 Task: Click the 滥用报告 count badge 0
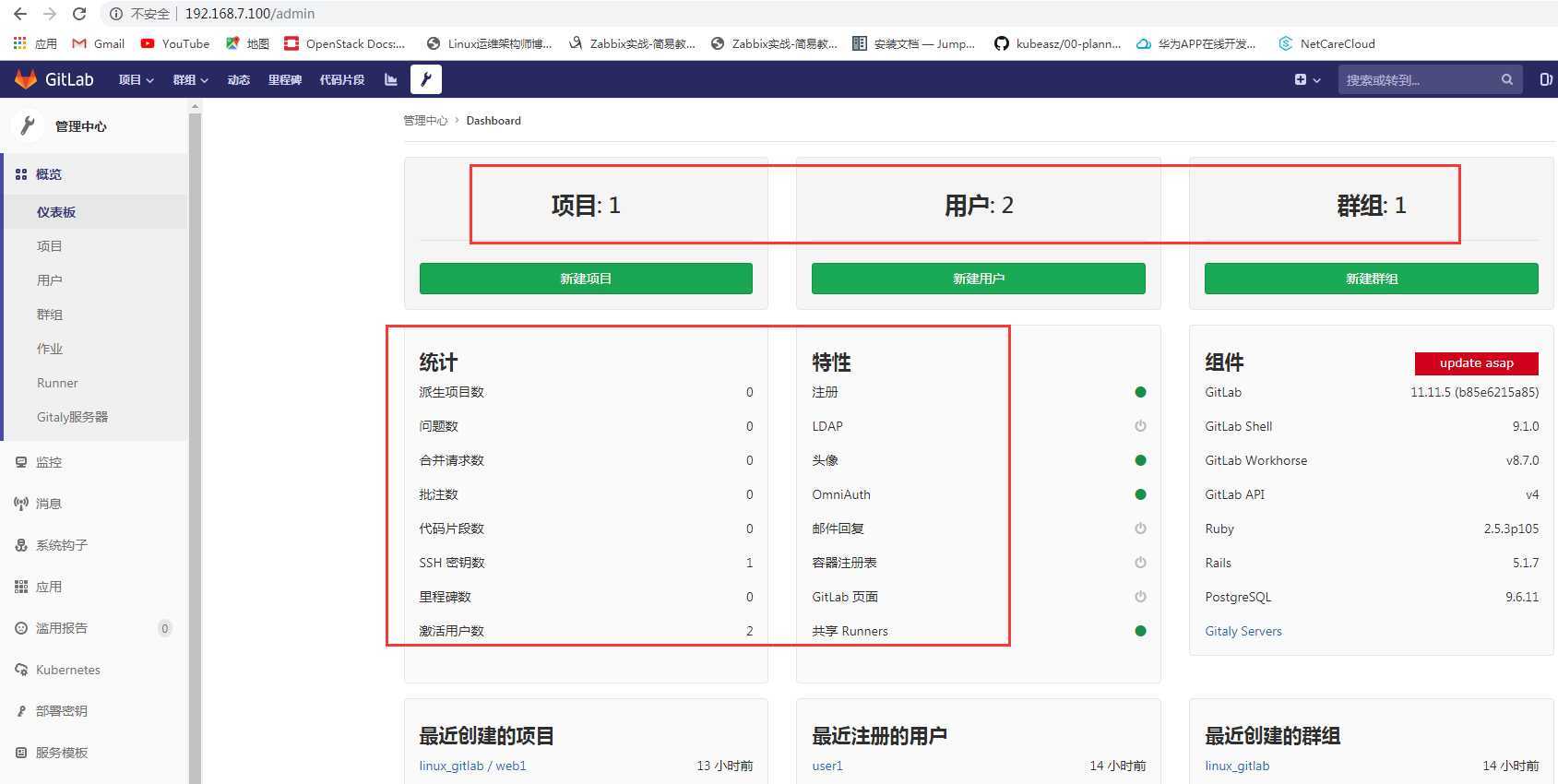[x=165, y=628]
